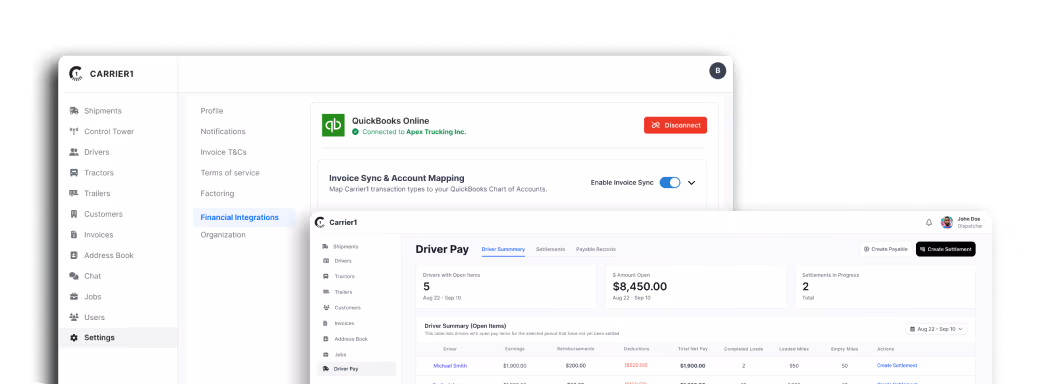Open Jobs icon in the Settings window sidebar

[74, 297]
